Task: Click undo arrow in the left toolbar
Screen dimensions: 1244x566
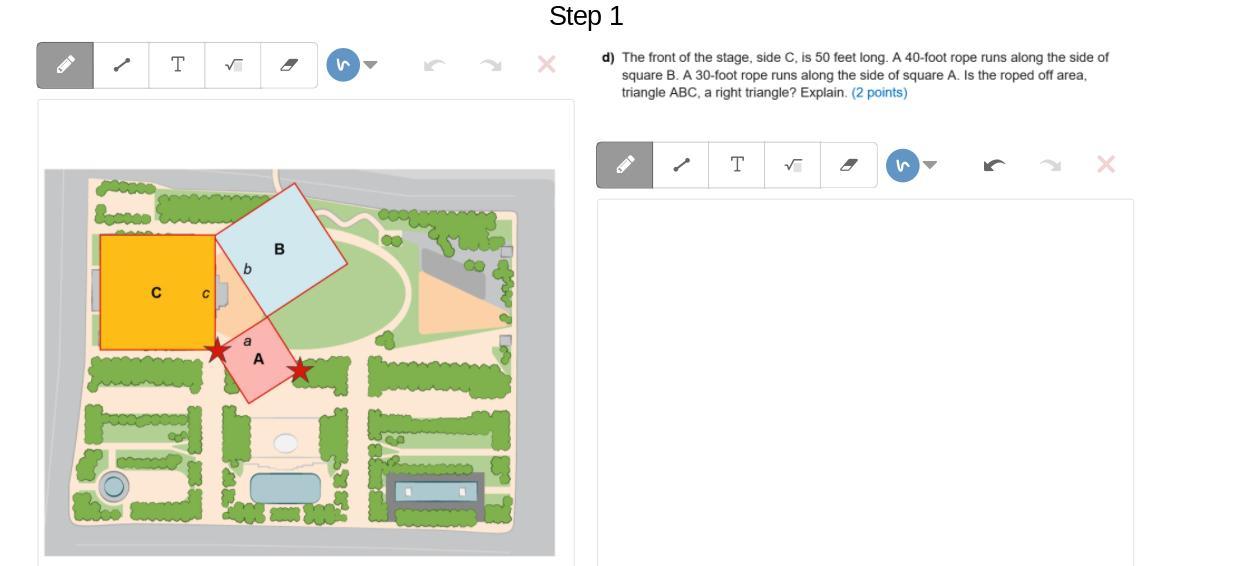Action: pos(435,65)
